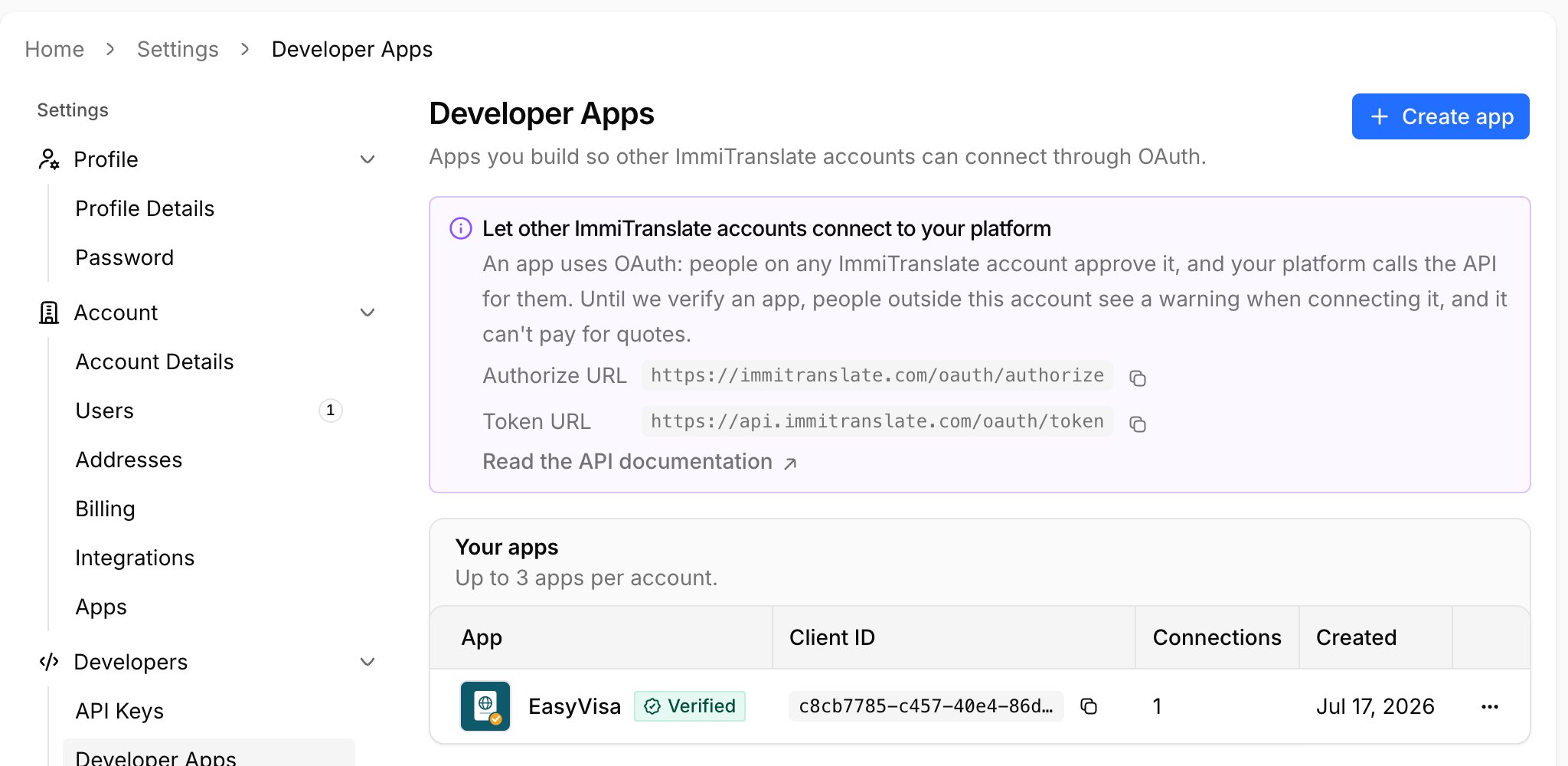Image resolution: width=1568 pixels, height=766 pixels.
Task: Click the Verified badge on EasyVisa
Action: 690,706
